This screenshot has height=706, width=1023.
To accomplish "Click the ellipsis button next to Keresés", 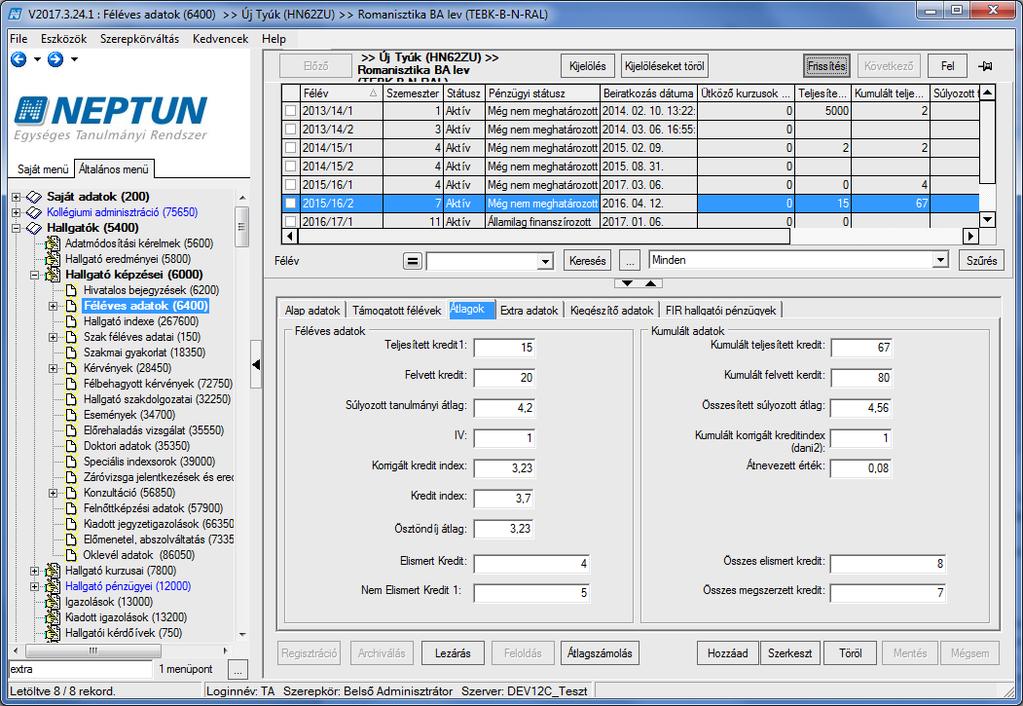I will [629, 260].
